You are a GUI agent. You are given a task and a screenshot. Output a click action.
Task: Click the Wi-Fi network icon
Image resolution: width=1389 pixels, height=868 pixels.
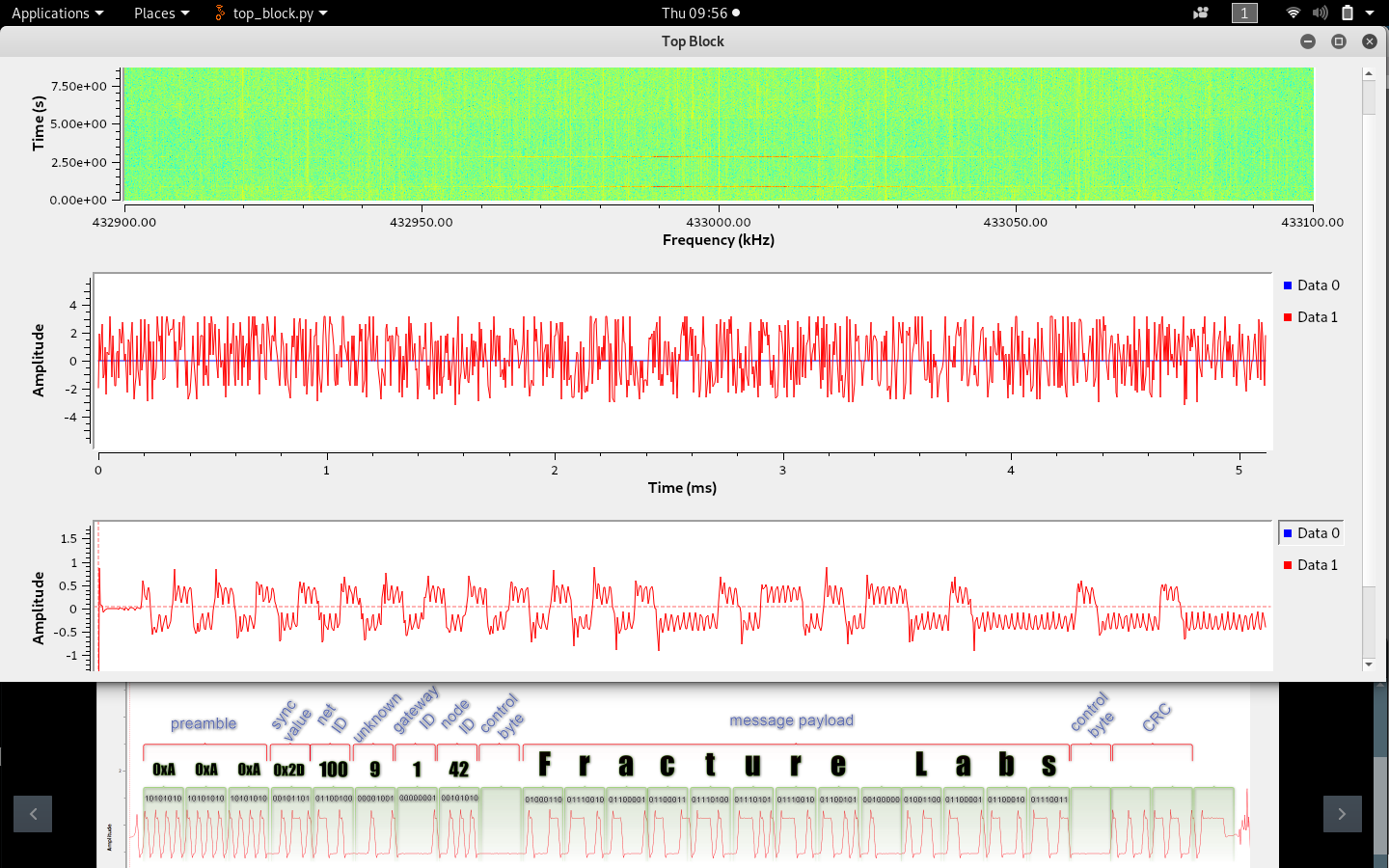click(x=1294, y=13)
